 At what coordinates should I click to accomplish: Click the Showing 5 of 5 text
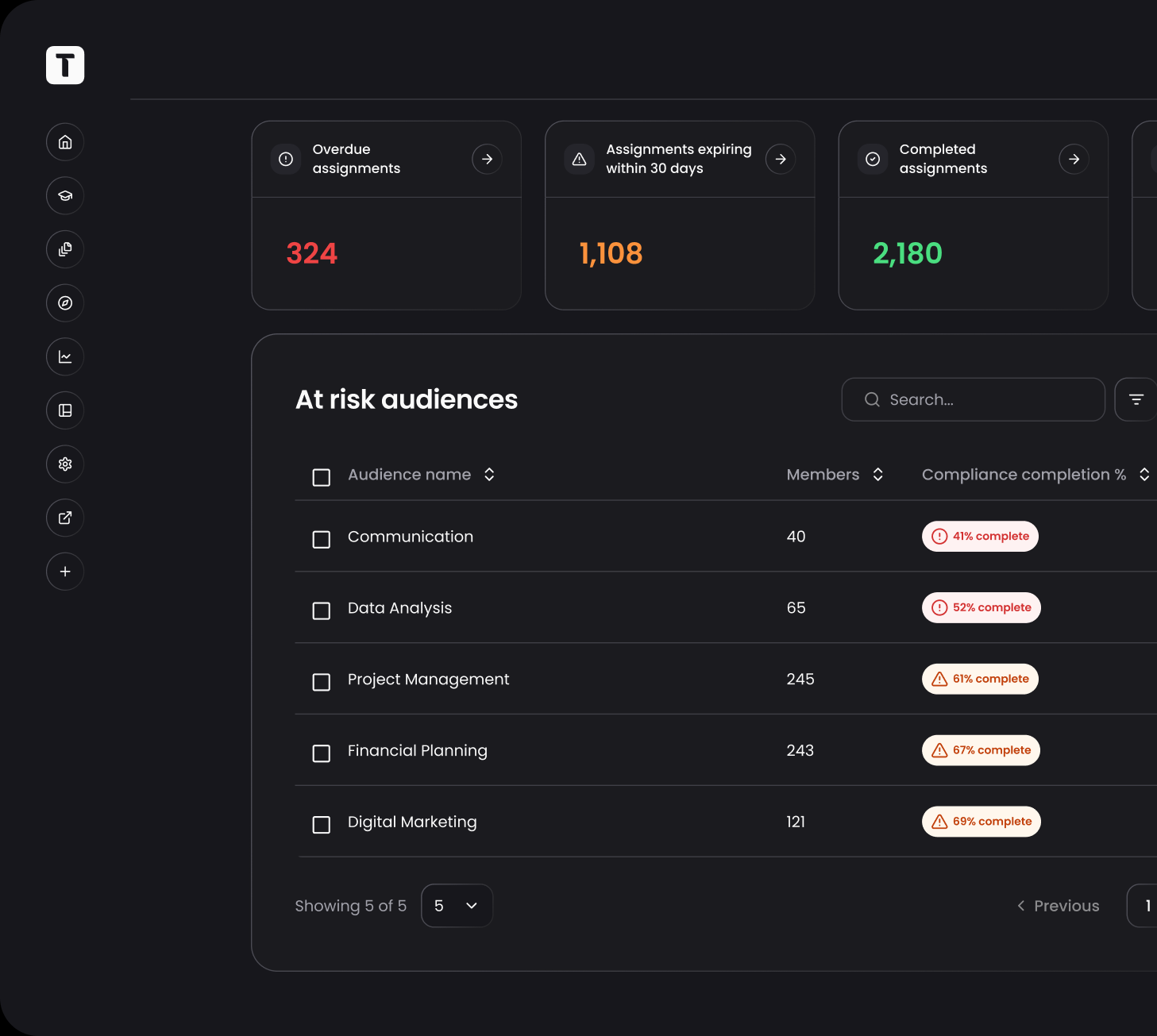point(351,906)
